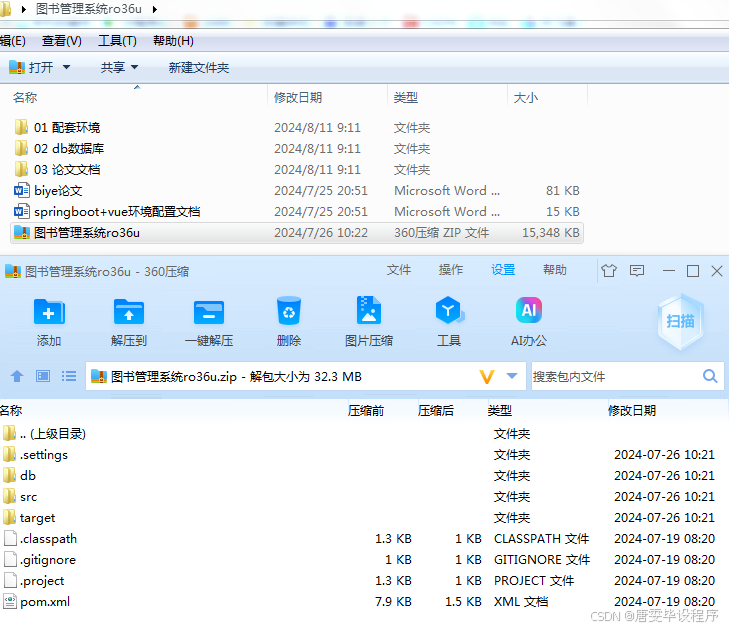Screen dimensions: 729x629
Task: Open the 查看(V) menu in Explorer
Action: [x=61, y=41]
